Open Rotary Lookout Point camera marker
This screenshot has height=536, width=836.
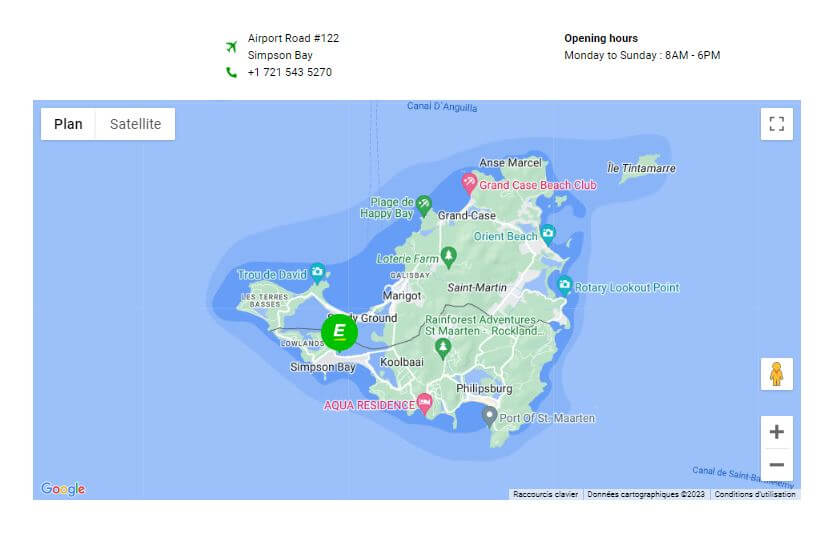[564, 285]
